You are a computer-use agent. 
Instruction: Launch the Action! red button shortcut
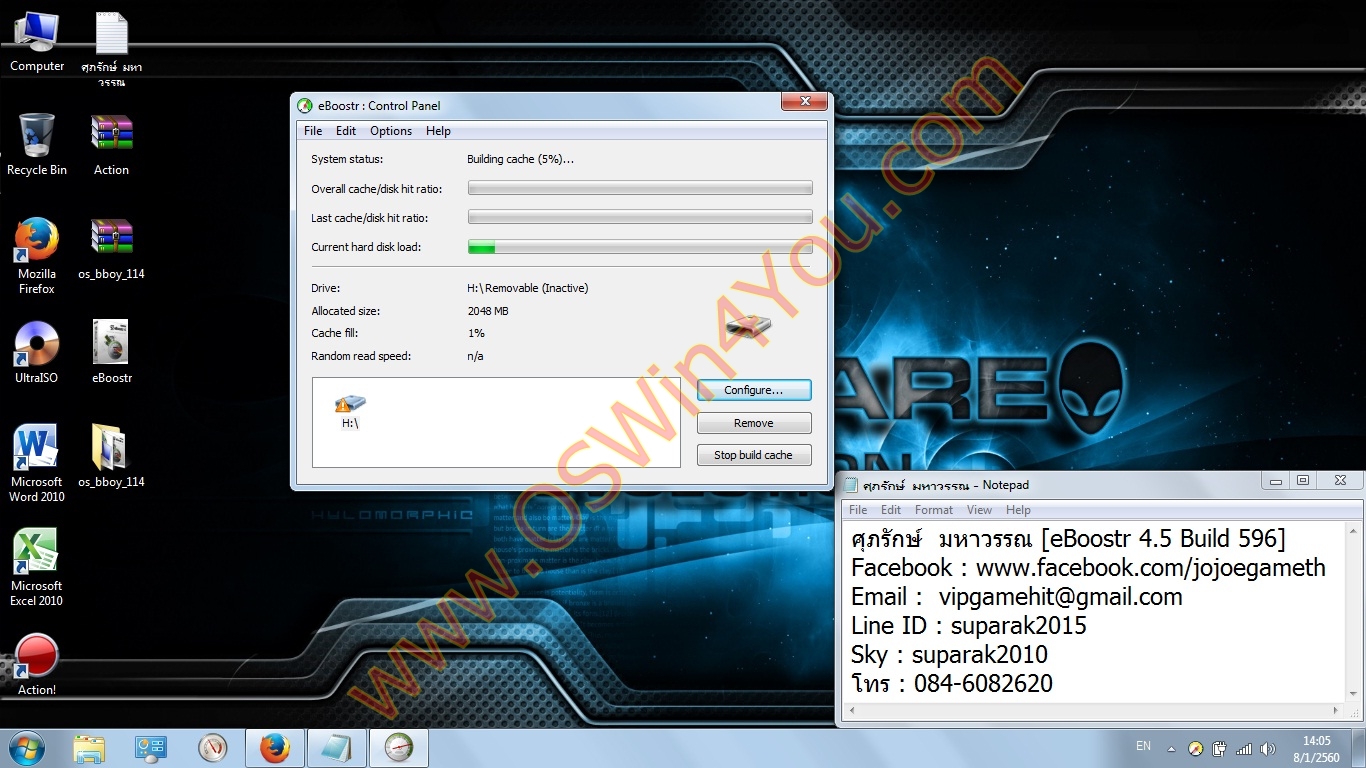click(37, 665)
